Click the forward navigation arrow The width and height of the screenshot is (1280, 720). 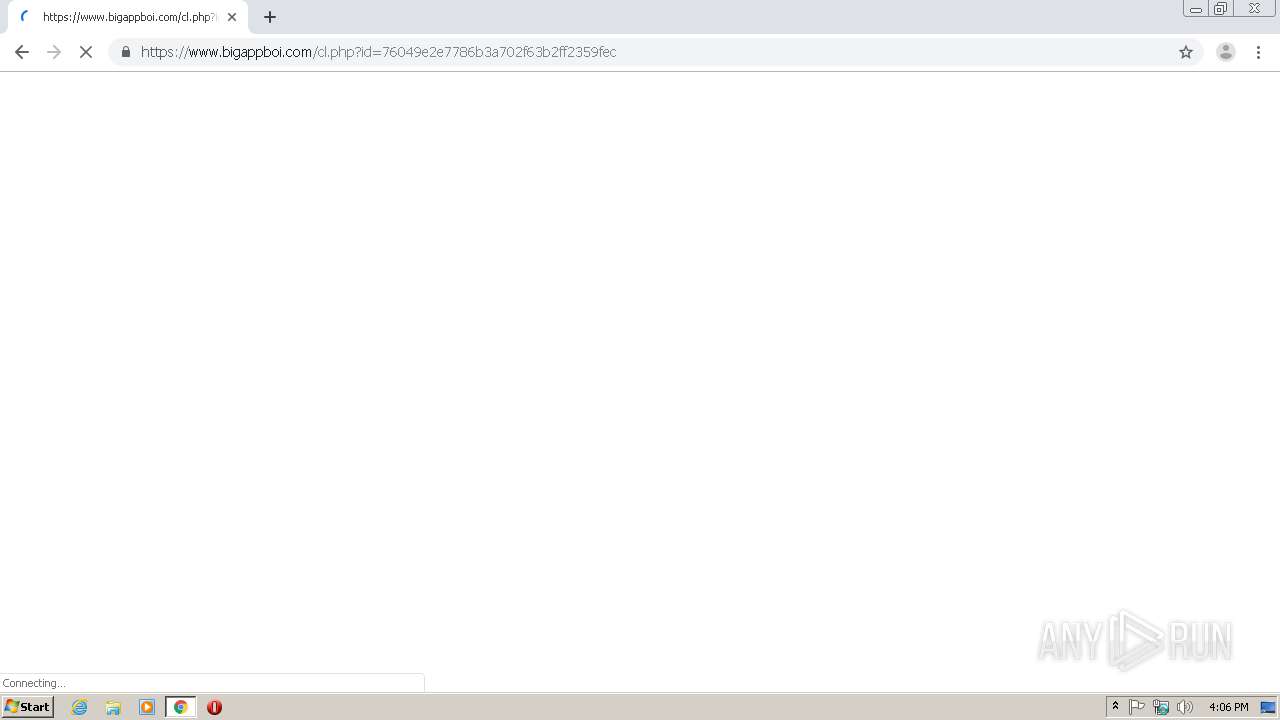(54, 52)
